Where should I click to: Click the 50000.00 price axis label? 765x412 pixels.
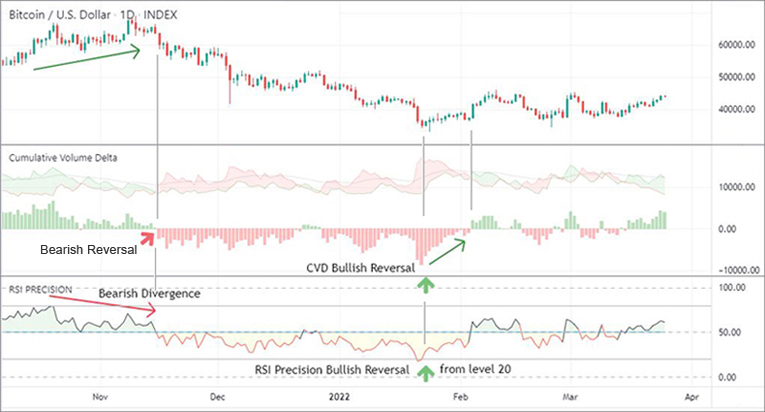click(x=737, y=77)
